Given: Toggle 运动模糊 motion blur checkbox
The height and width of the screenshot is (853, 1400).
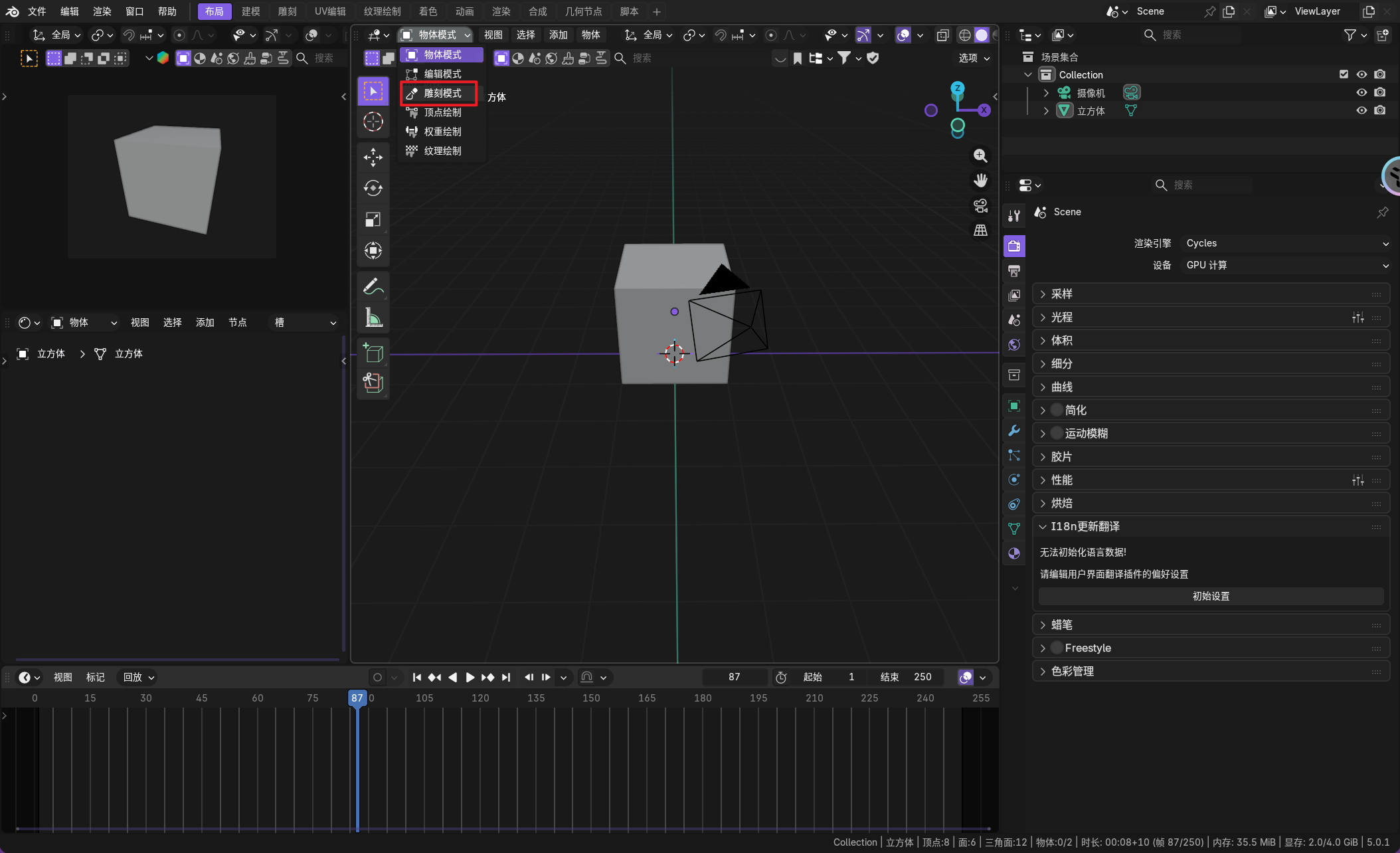Looking at the screenshot, I should [x=1057, y=433].
